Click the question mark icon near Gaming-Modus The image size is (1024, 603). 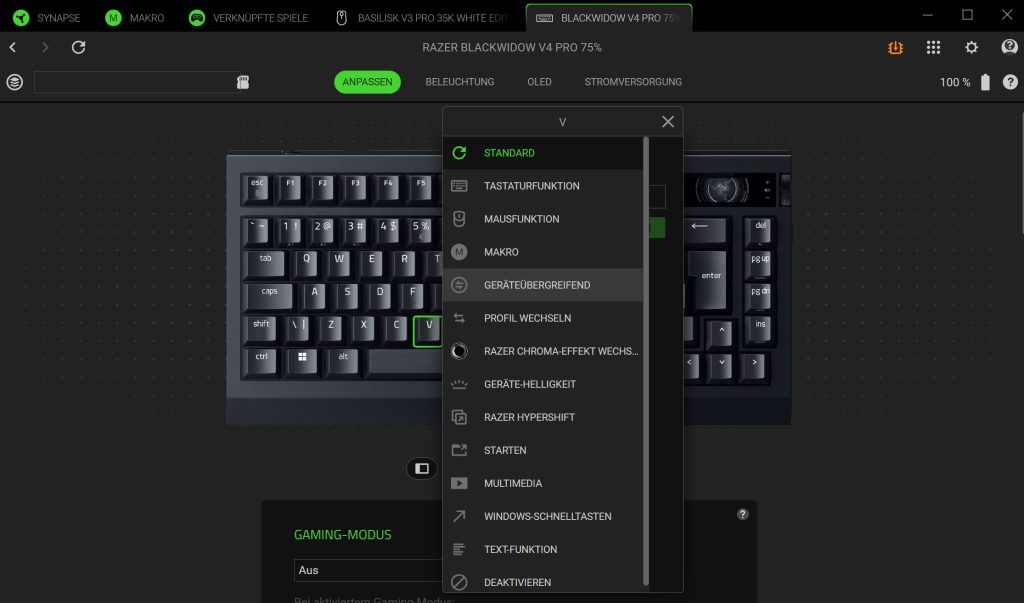coord(742,513)
